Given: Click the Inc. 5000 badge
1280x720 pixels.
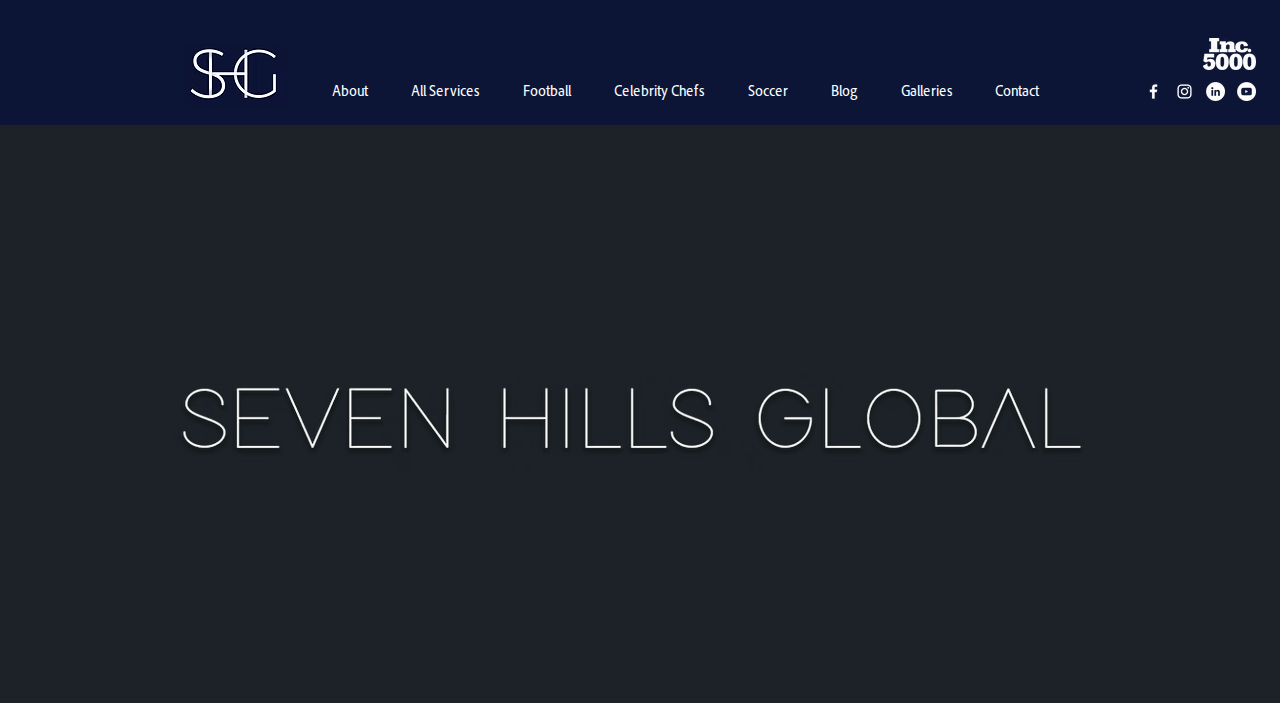Looking at the screenshot, I should point(1229,54).
